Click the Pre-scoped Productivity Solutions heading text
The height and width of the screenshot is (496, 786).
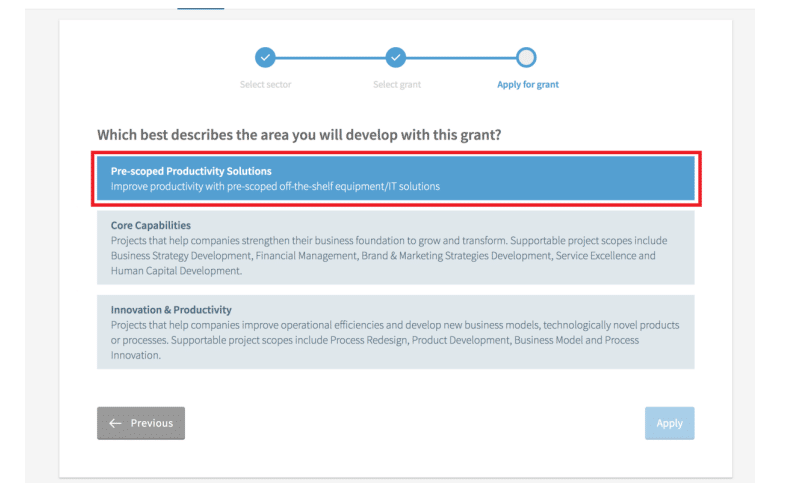click(x=191, y=172)
